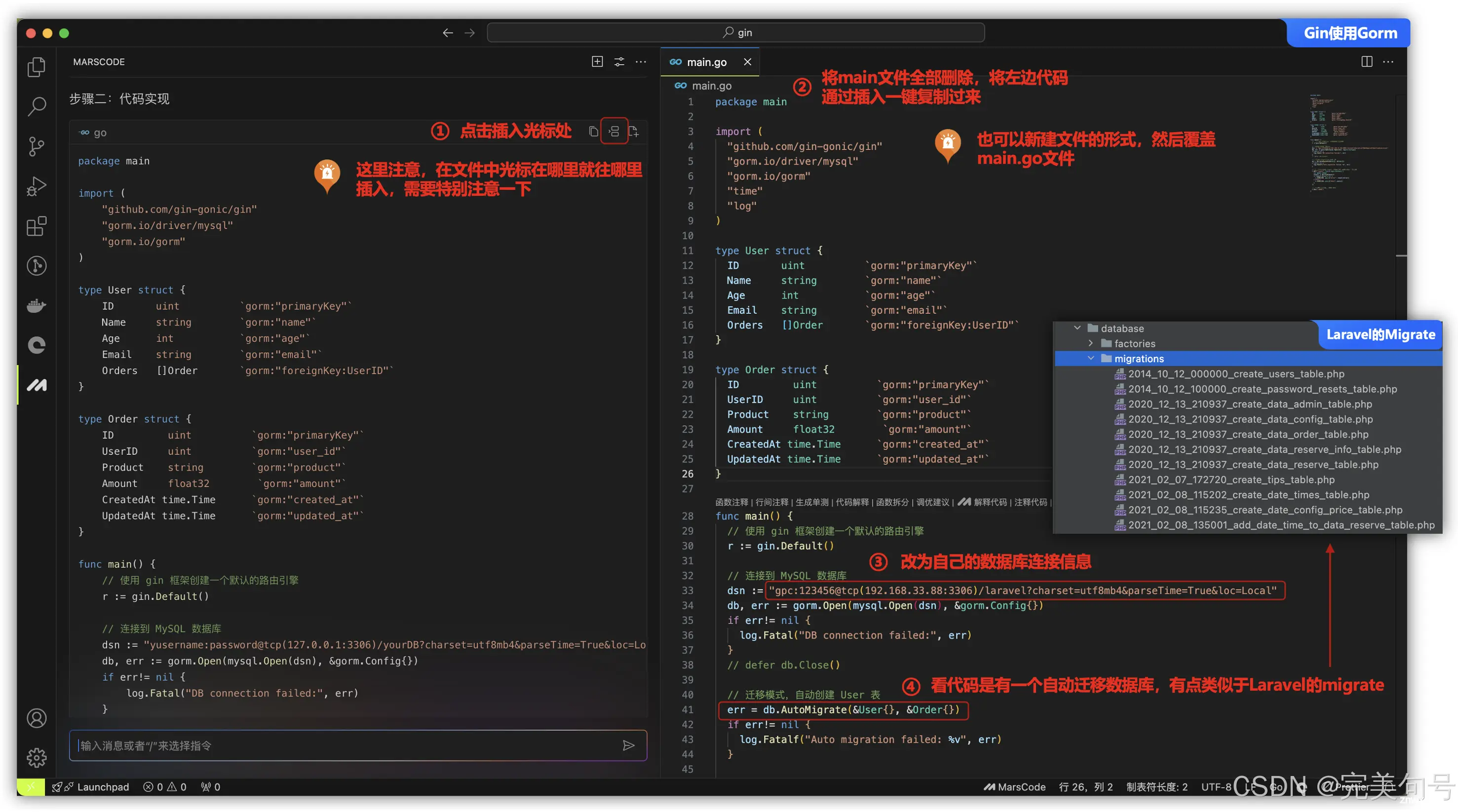Click the 行间注释 code lens
The height and width of the screenshot is (812, 1458).
(771, 502)
